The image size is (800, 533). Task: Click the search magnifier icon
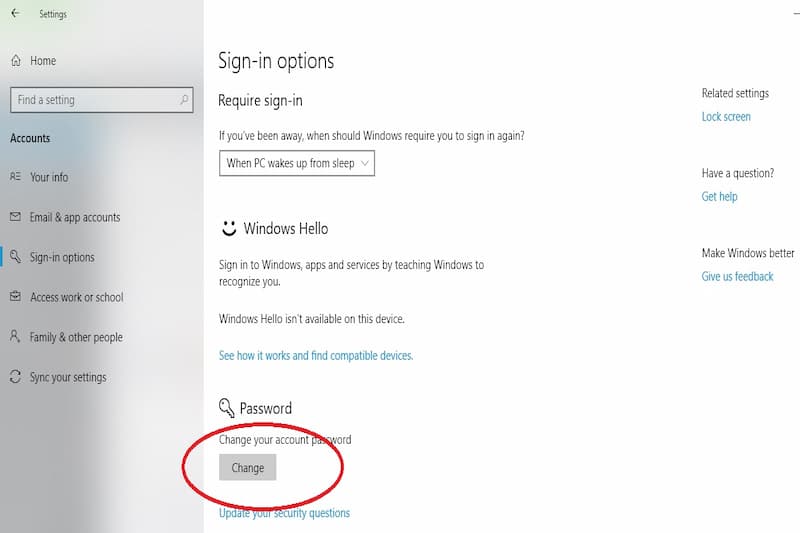[x=184, y=100]
